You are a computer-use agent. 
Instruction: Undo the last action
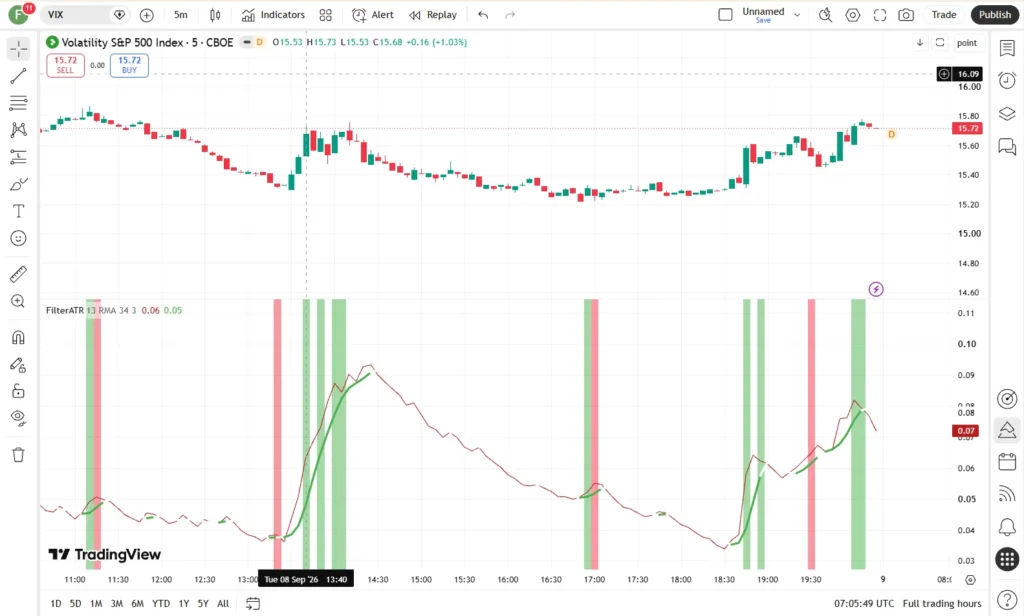tap(483, 14)
